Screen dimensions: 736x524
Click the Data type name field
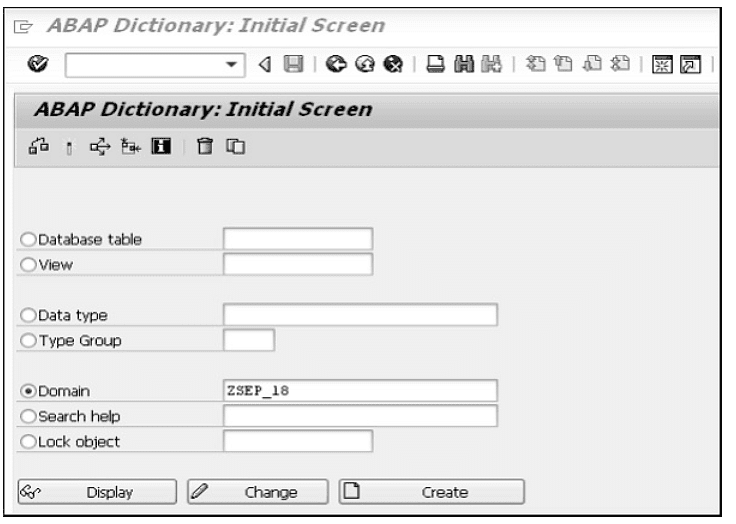(360, 315)
